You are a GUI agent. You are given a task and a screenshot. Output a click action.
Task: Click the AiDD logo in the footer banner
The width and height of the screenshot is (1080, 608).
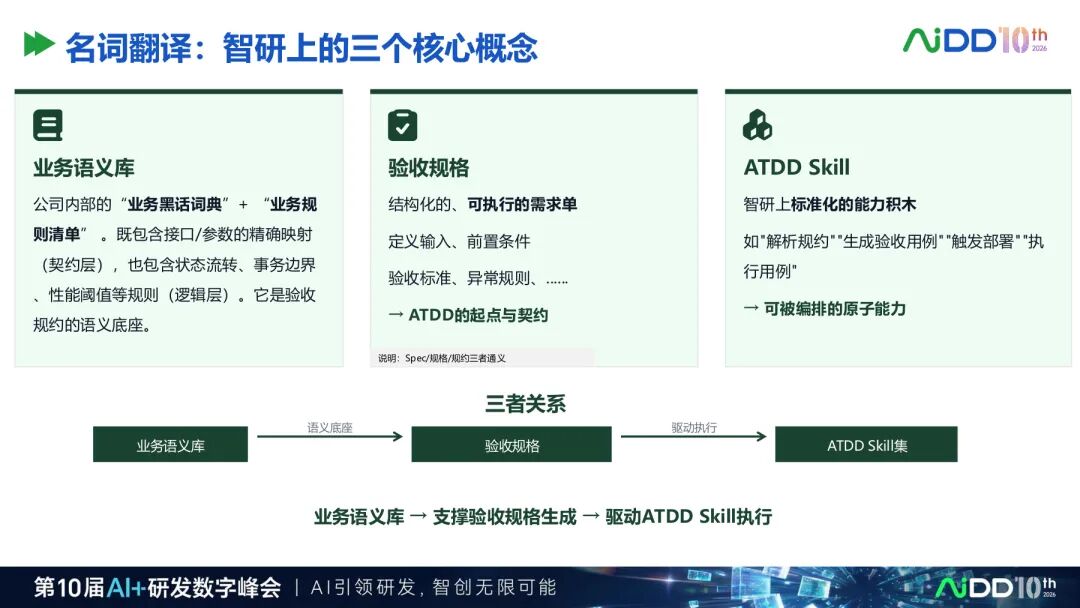(x=996, y=587)
